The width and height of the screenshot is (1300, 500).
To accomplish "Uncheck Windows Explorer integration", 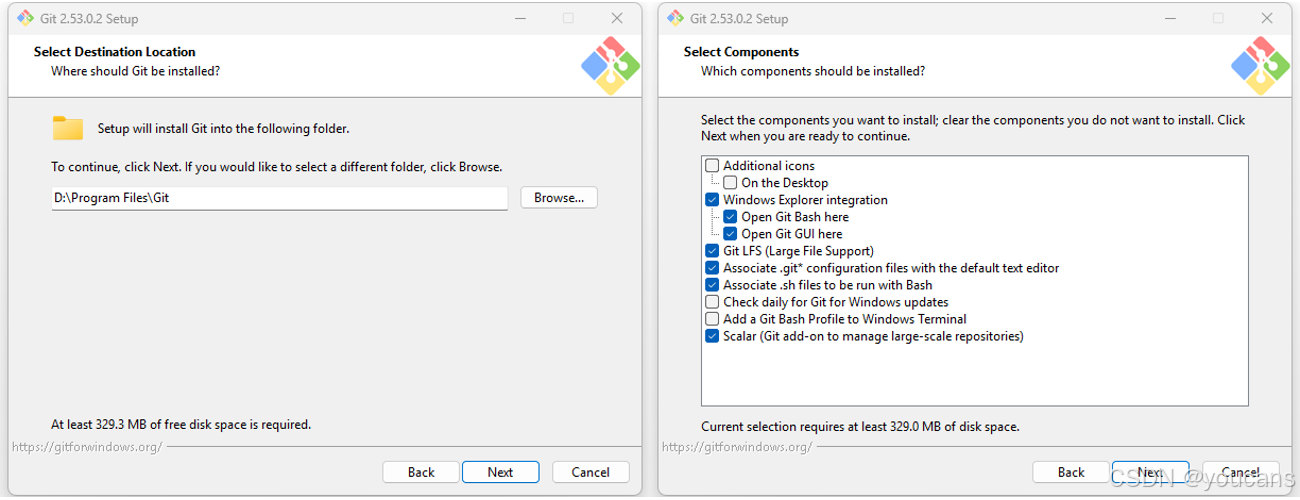I will pos(712,200).
